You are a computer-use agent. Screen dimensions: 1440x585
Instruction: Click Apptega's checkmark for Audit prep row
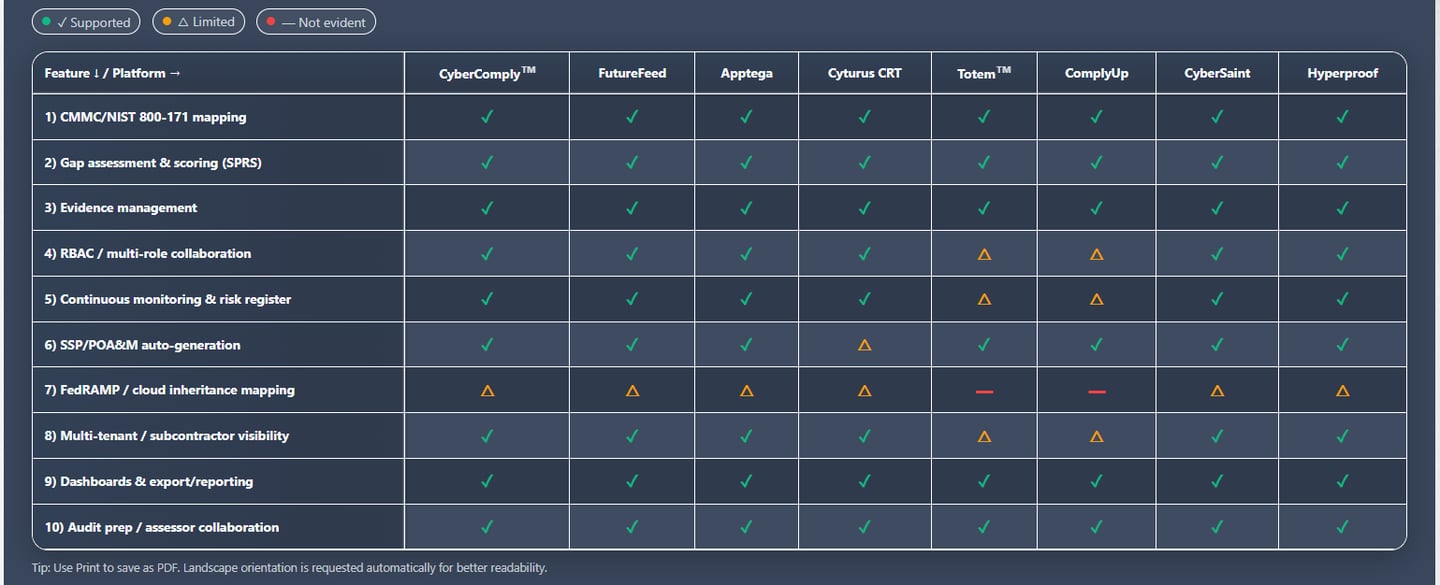coord(746,527)
